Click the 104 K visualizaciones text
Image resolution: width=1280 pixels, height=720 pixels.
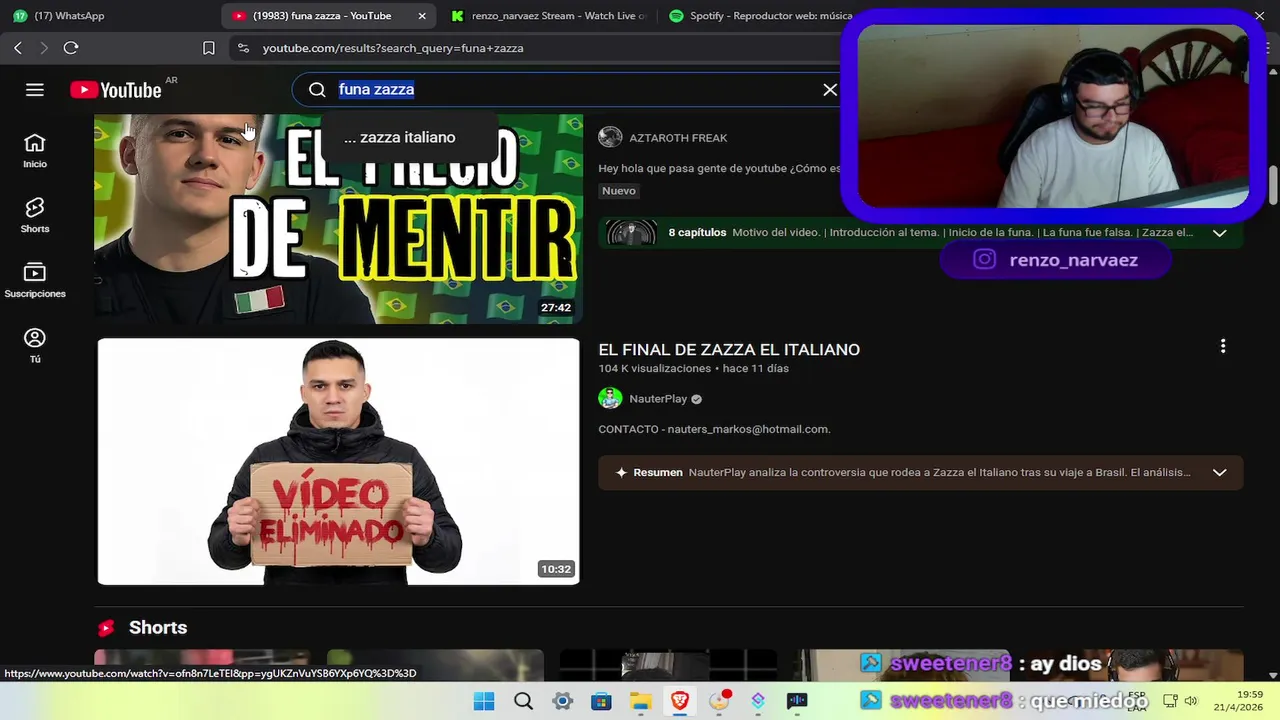(x=655, y=368)
